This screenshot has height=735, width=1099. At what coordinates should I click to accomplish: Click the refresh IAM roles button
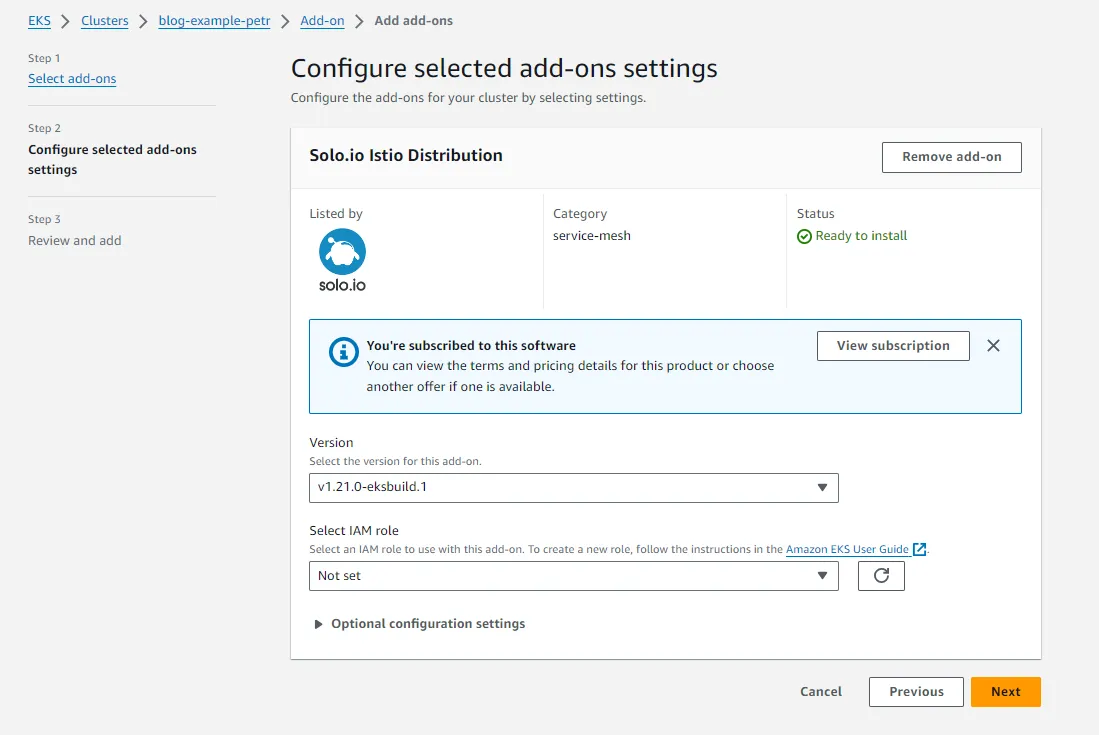pos(881,576)
